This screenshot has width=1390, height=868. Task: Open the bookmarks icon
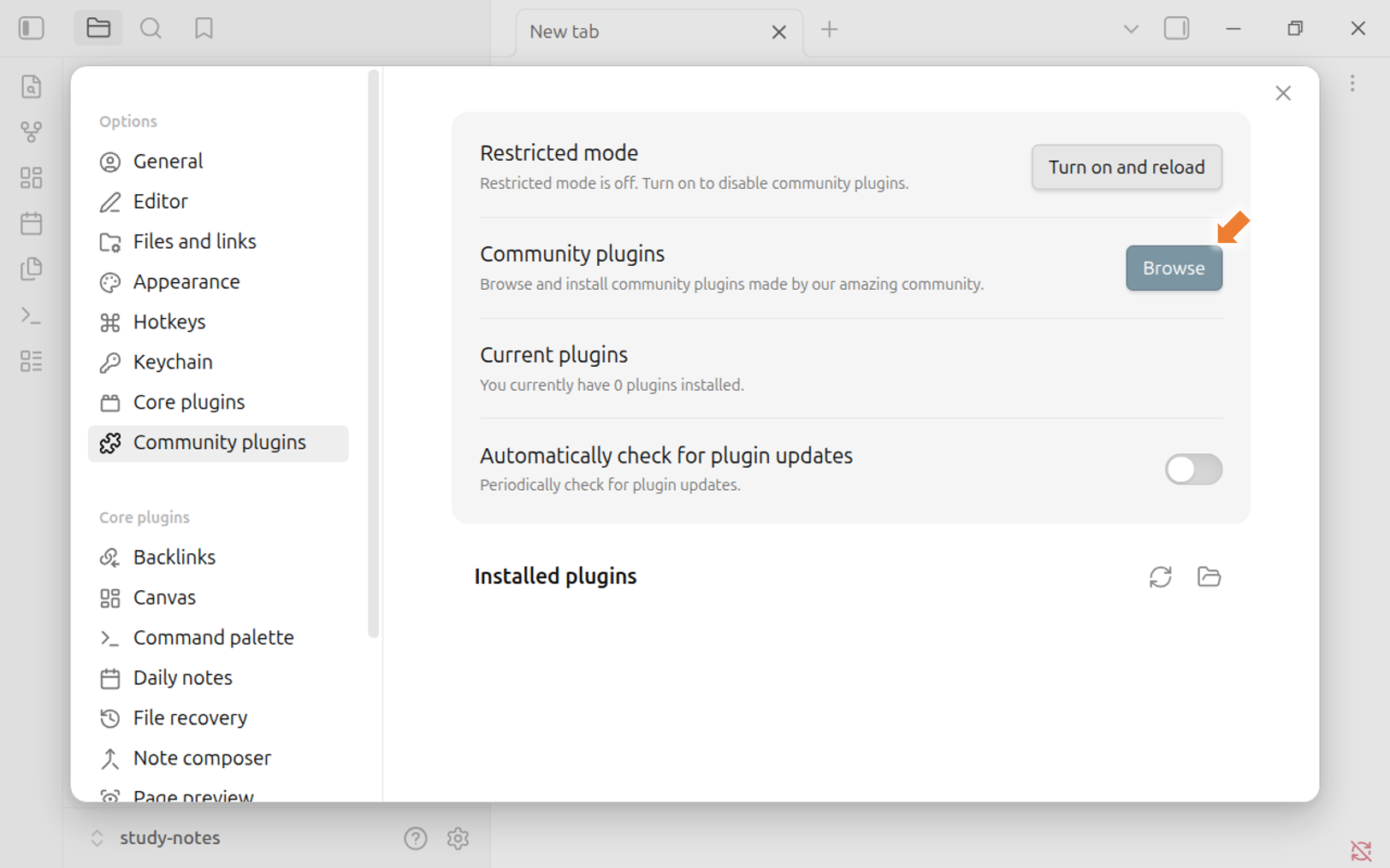pyautogui.click(x=204, y=28)
